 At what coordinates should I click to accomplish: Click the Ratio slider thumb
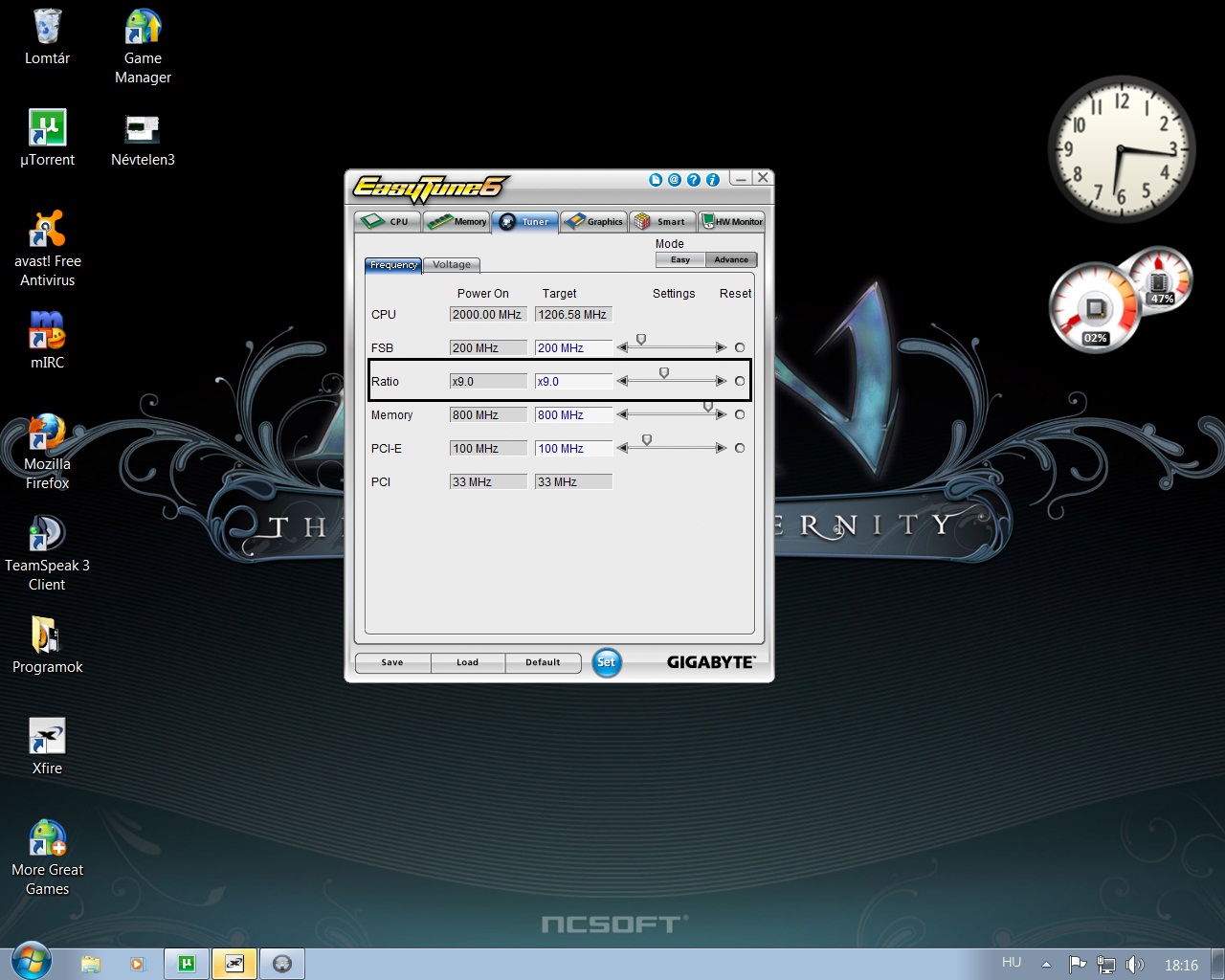(x=664, y=373)
